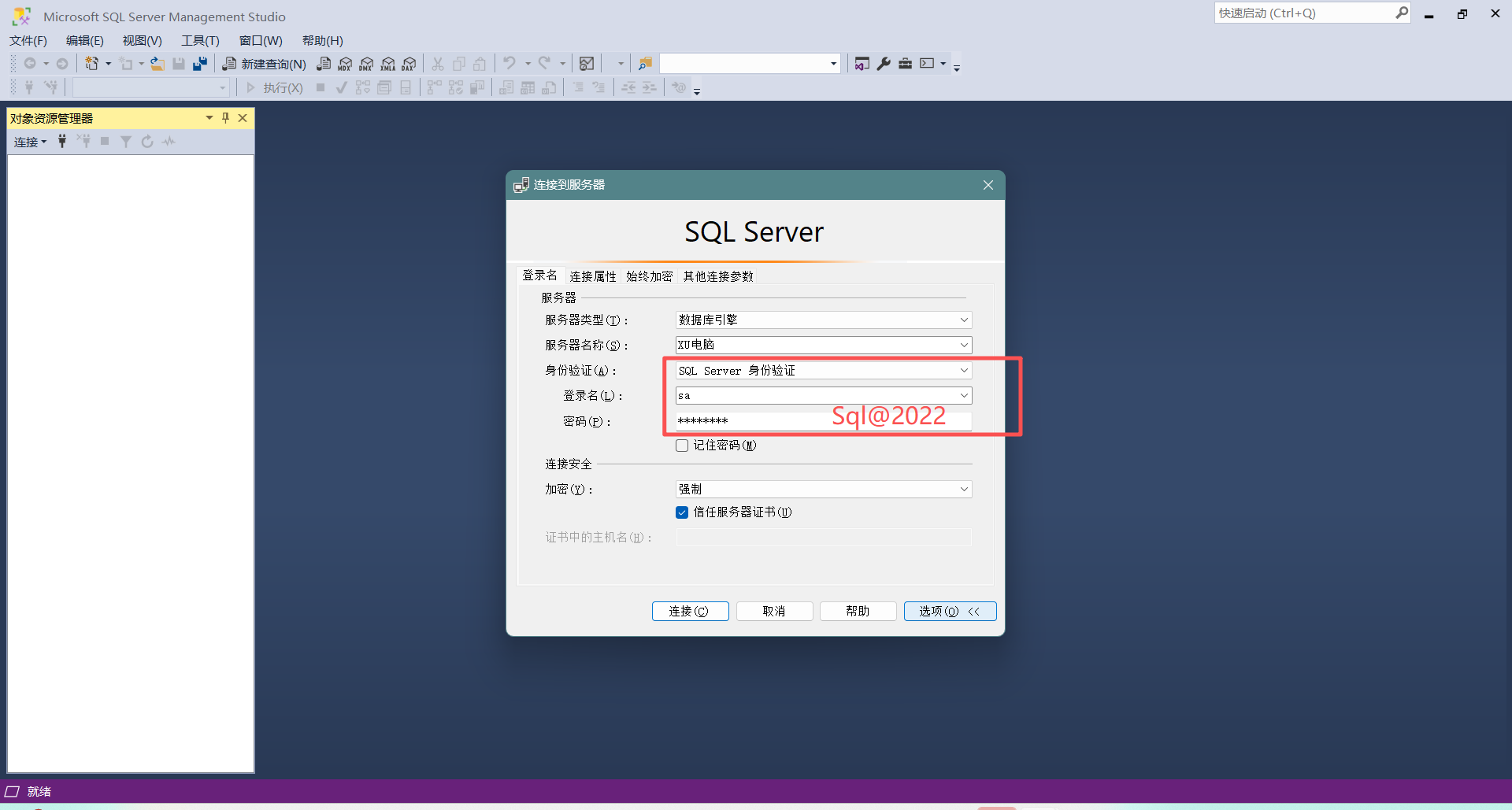Click the Find in Files folder icon
The height and width of the screenshot is (810, 1512).
645,64
